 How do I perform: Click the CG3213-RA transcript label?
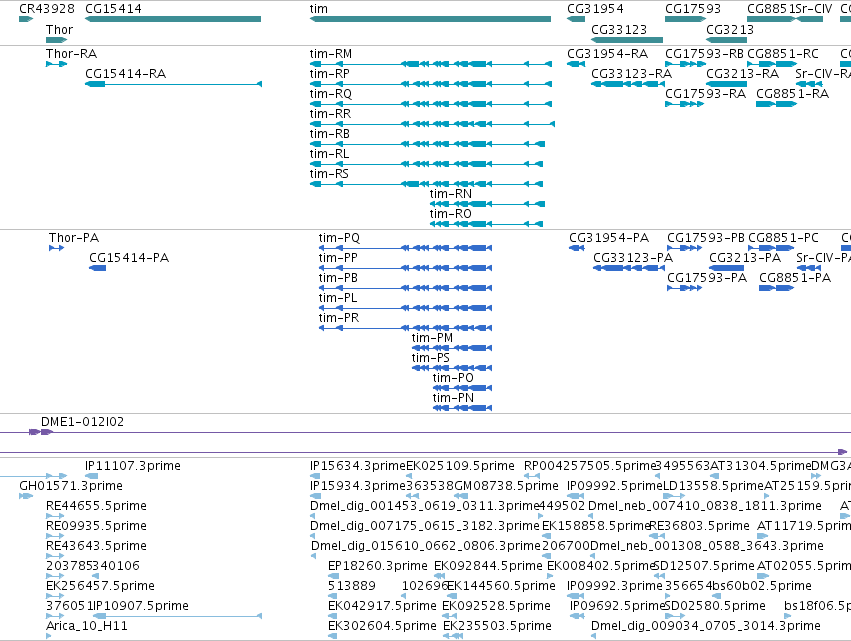742,74
